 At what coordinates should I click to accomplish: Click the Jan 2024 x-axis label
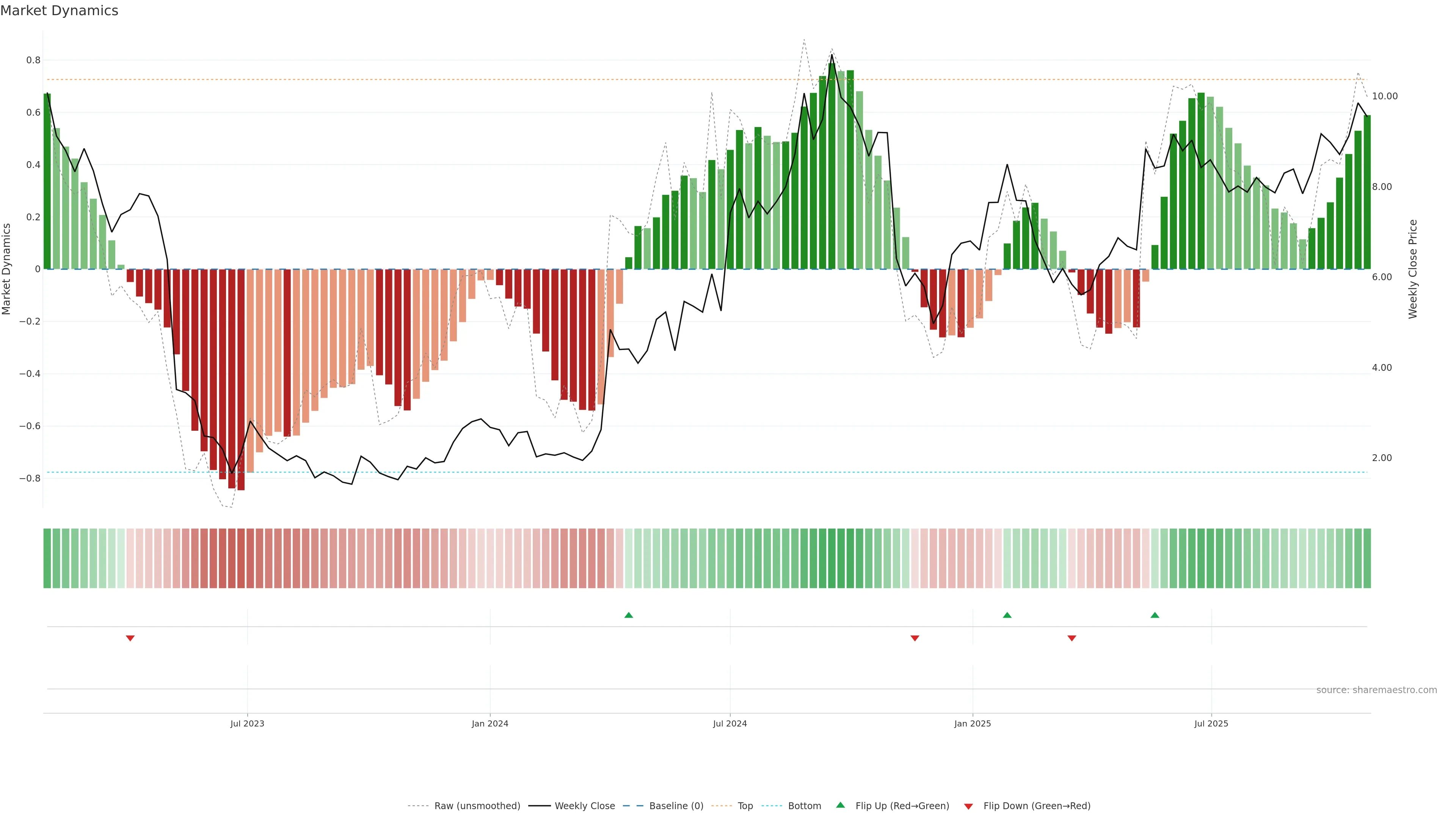[490, 723]
